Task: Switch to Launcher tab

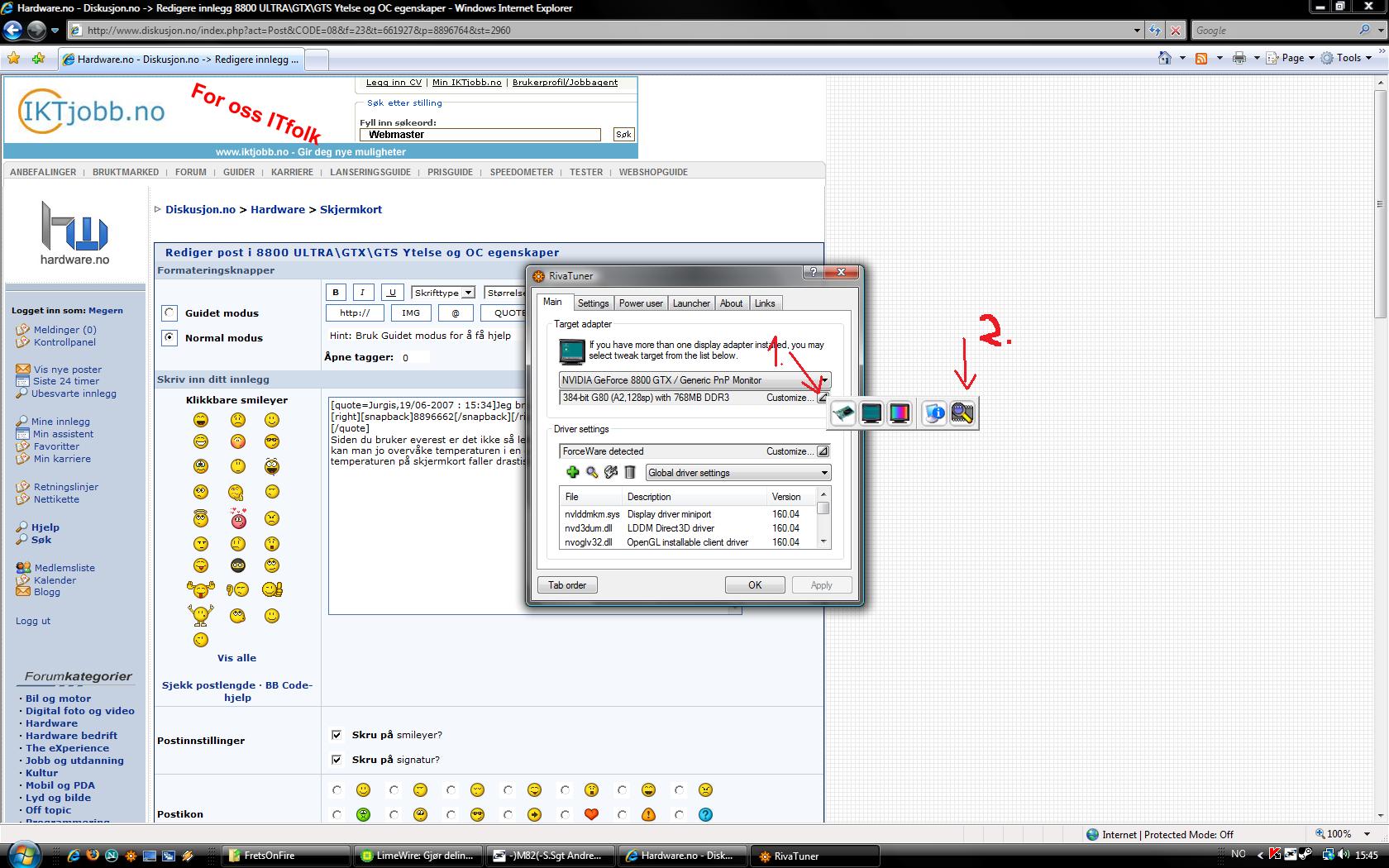Action: (691, 303)
